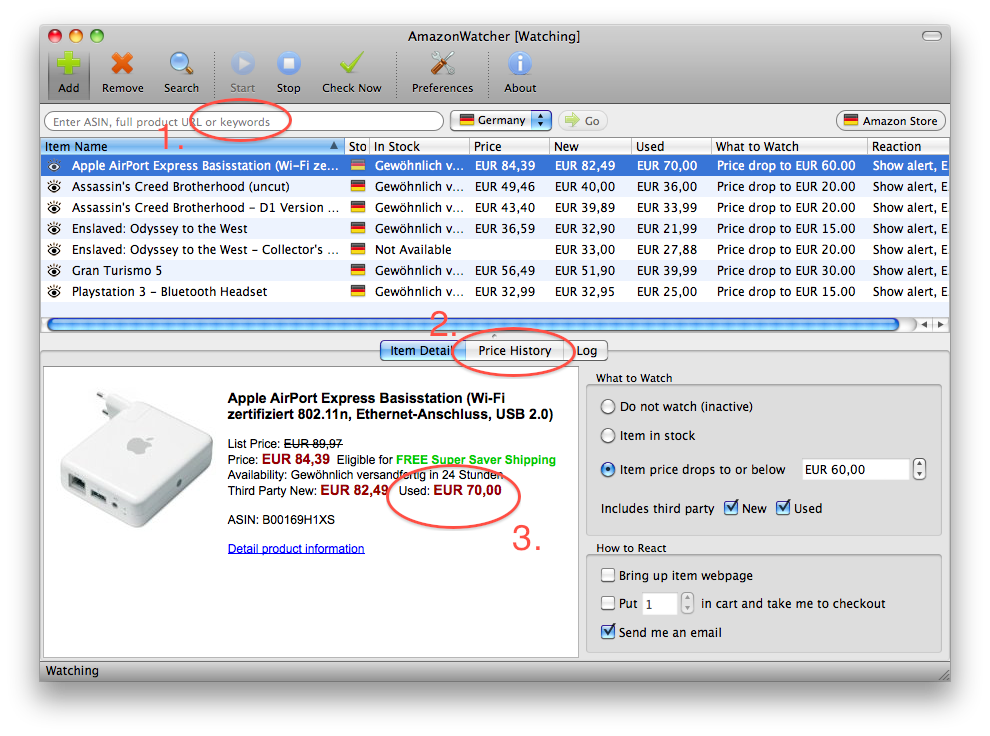The width and height of the screenshot is (990, 736).
Task: Stop watching with the Stop icon
Action: pyautogui.click(x=289, y=73)
